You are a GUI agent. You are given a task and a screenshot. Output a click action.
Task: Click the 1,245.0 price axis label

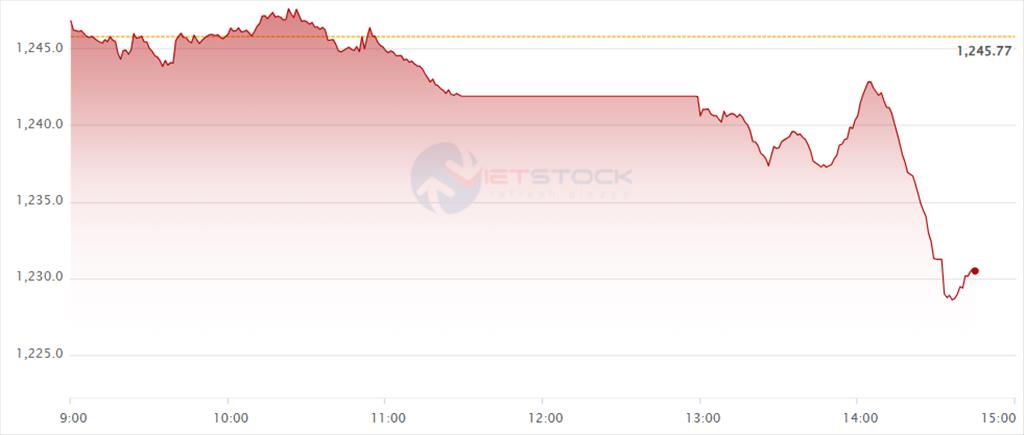pos(40,48)
